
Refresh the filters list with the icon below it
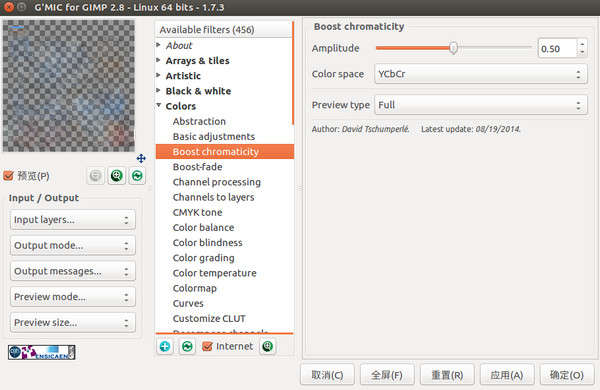coord(187,346)
